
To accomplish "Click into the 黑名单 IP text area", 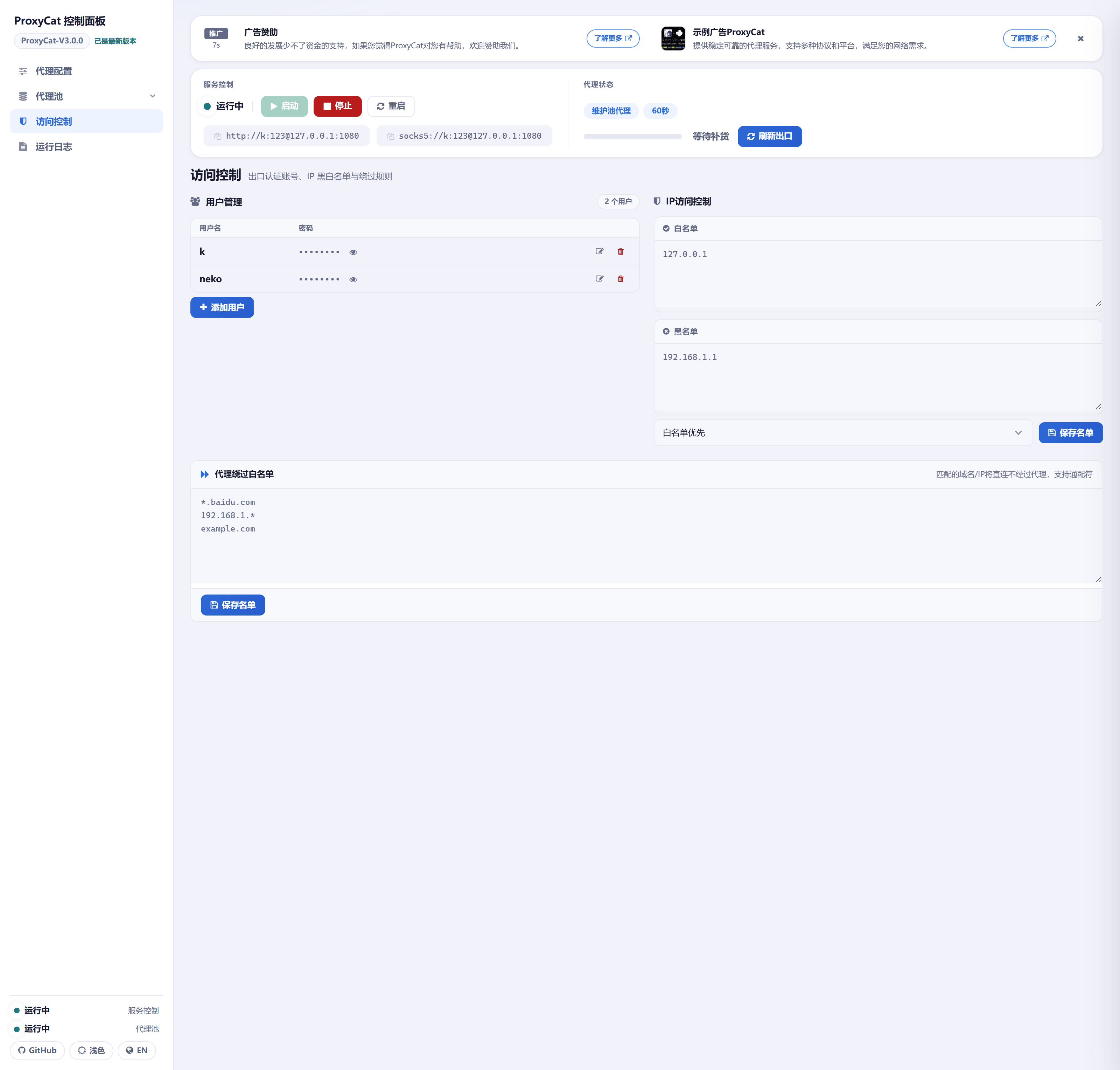I will point(878,377).
